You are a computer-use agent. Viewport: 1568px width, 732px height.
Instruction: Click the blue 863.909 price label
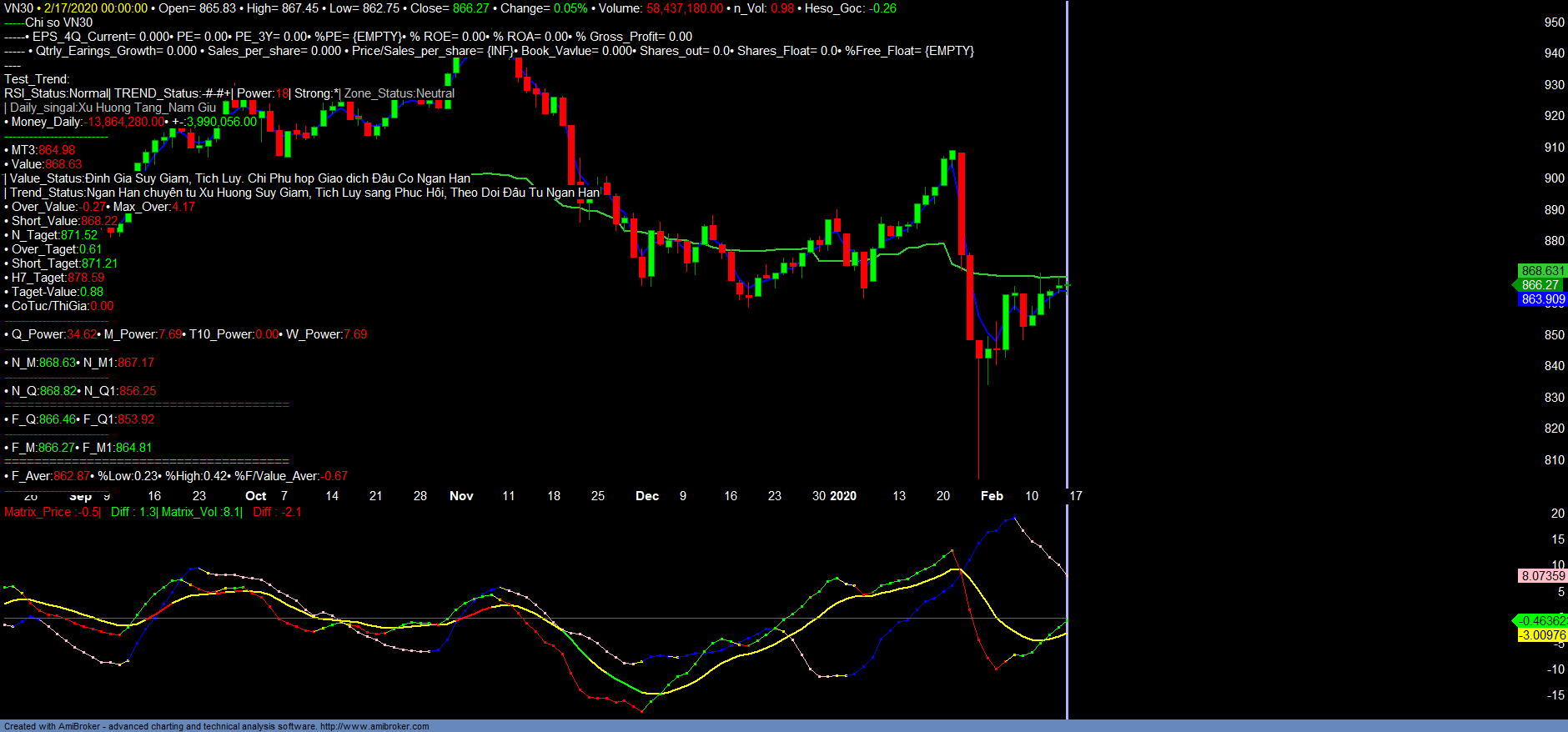click(1542, 299)
